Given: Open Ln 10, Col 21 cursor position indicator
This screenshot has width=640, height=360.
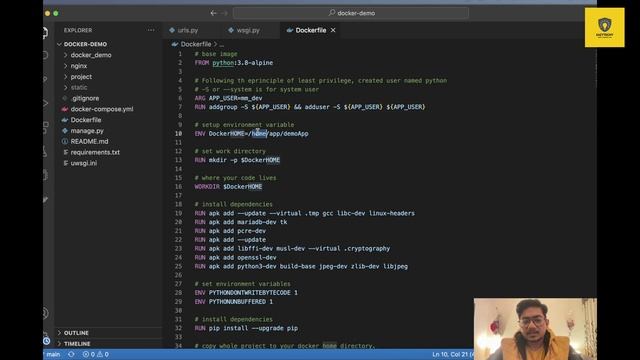Looking at the screenshot, I should coord(451,354).
